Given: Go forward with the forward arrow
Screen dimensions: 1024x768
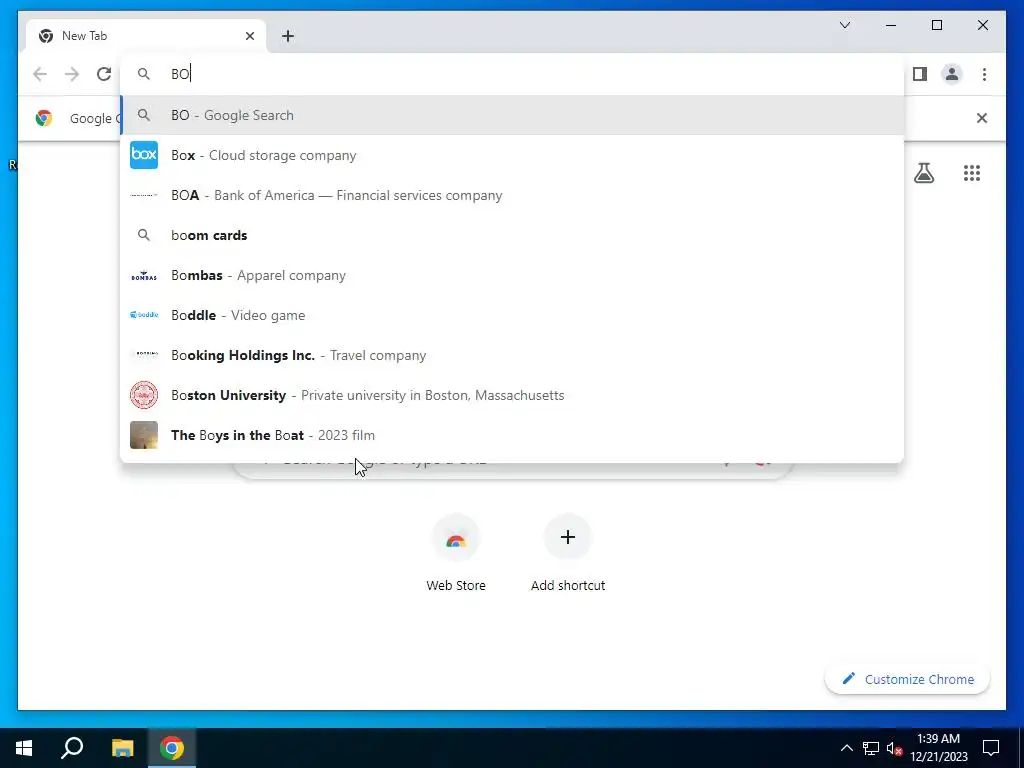Looking at the screenshot, I should (72, 74).
